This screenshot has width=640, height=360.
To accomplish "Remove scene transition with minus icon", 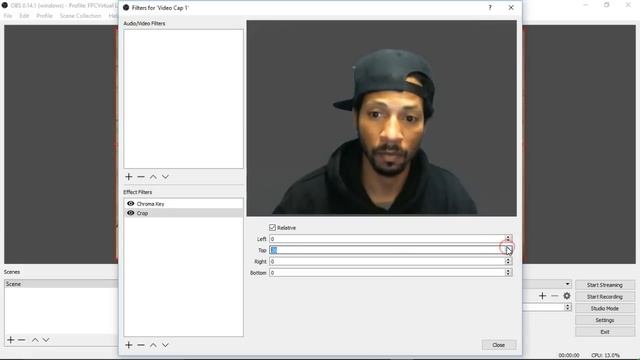I will (x=554, y=296).
